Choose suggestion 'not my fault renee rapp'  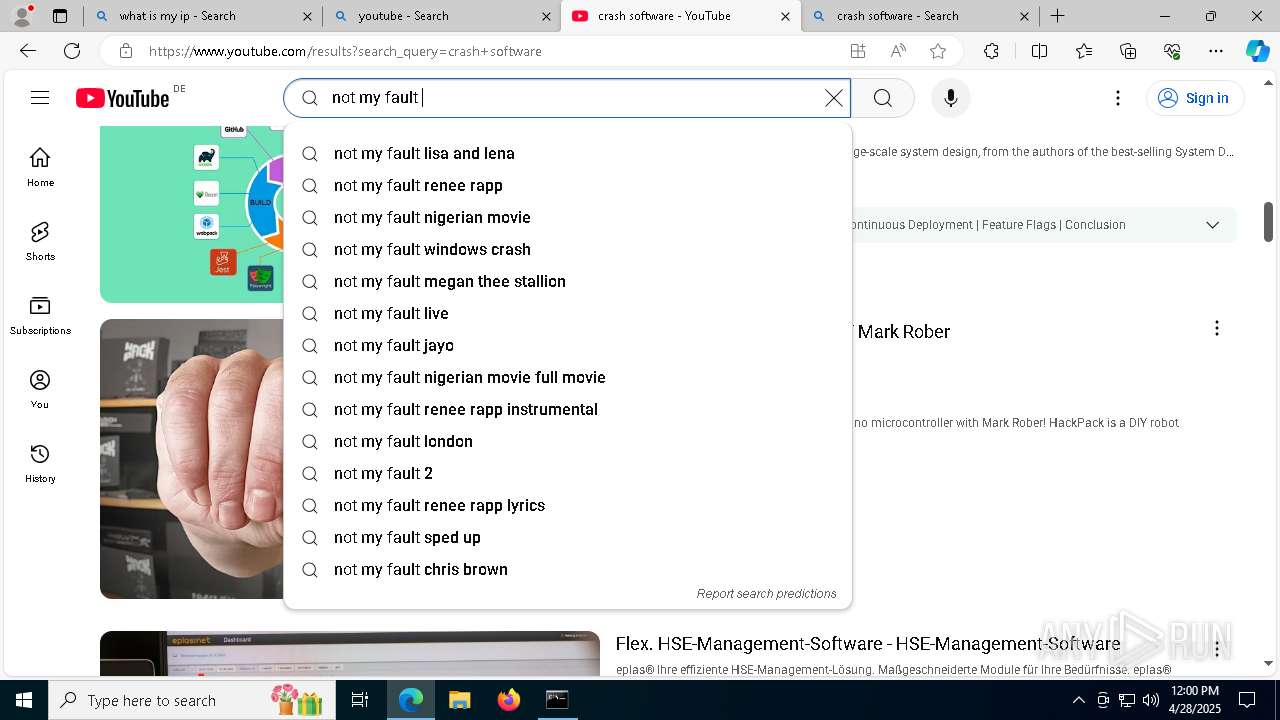point(568,185)
